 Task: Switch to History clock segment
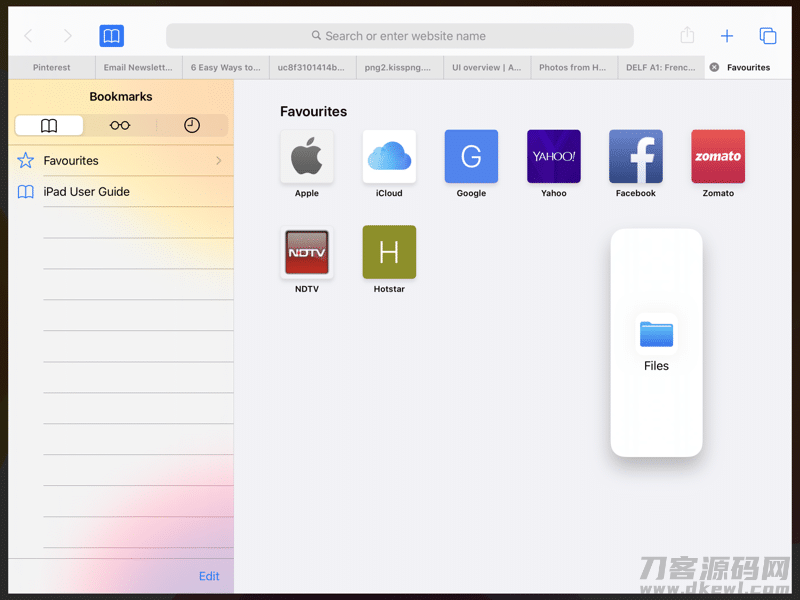pos(192,126)
